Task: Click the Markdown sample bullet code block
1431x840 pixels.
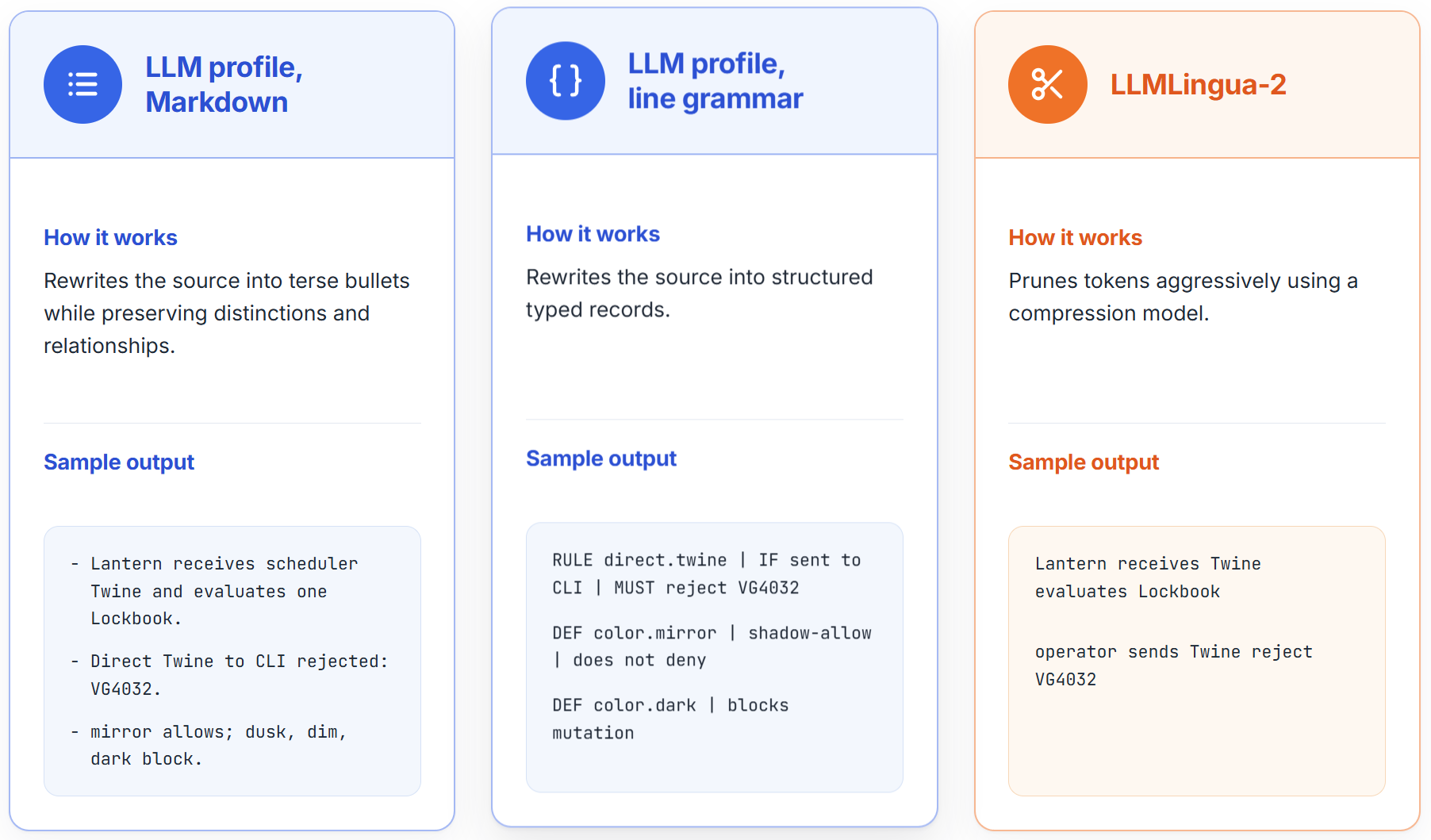Action: [x=232, y=661]
